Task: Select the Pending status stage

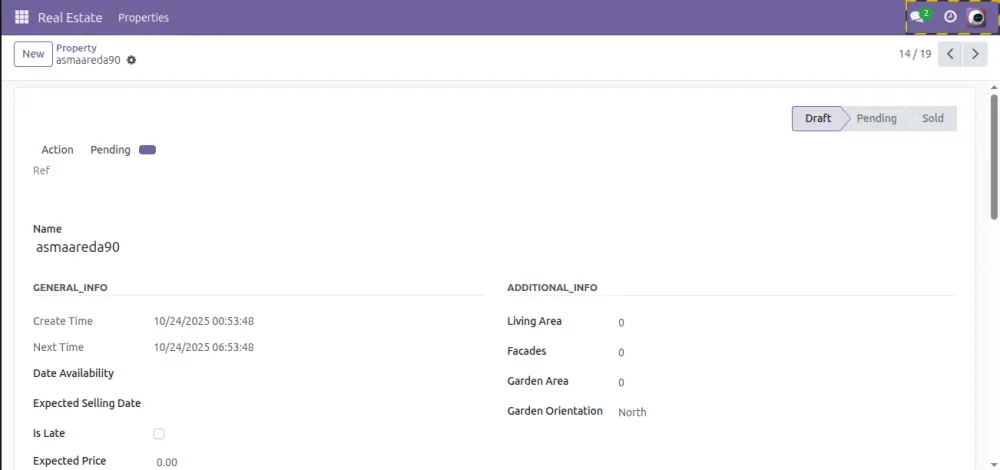Action: (x=876, y=119)
